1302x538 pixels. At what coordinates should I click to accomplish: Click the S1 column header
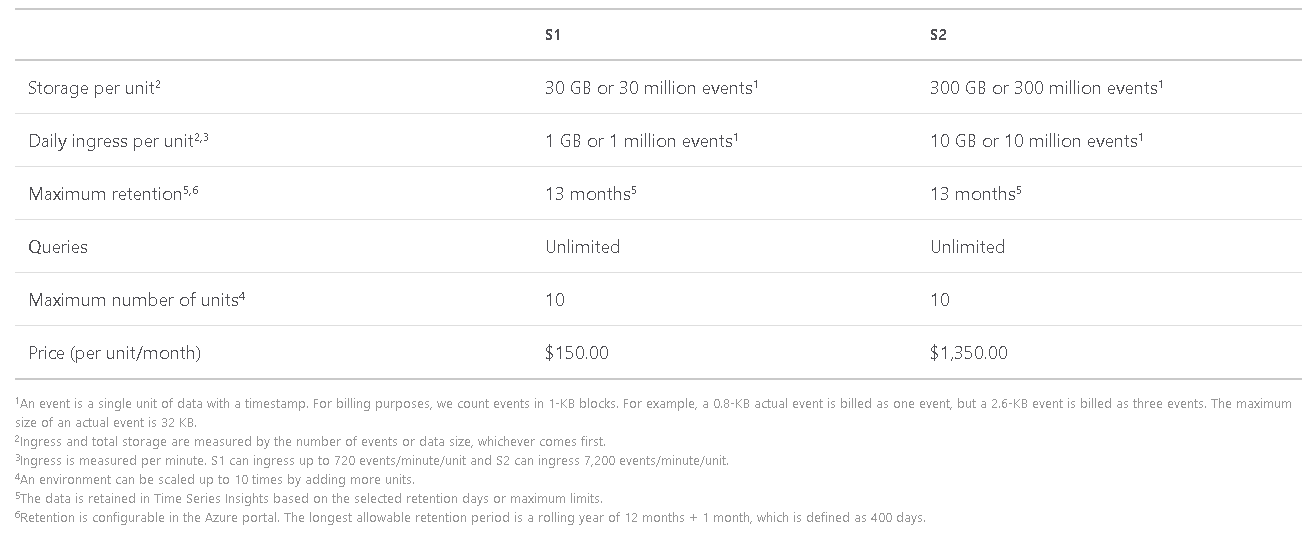click(553, 35)
